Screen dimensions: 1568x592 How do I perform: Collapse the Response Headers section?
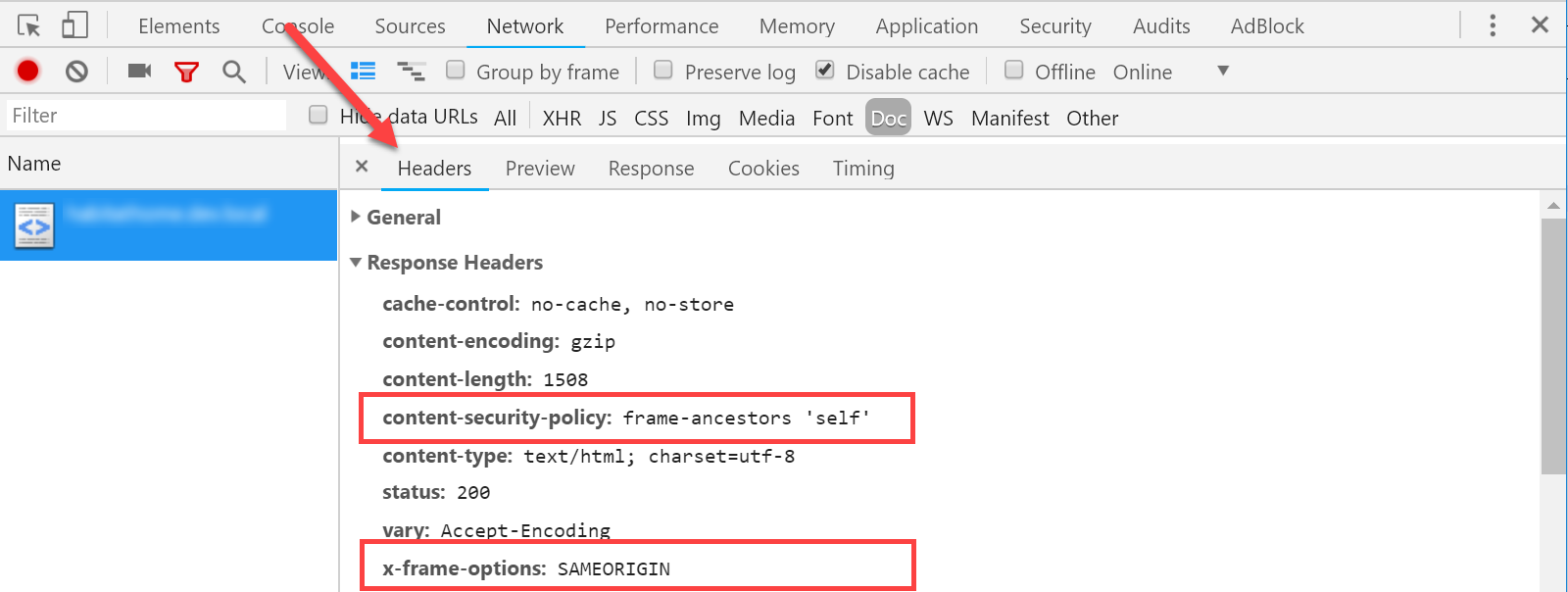(x=356, y=263)
